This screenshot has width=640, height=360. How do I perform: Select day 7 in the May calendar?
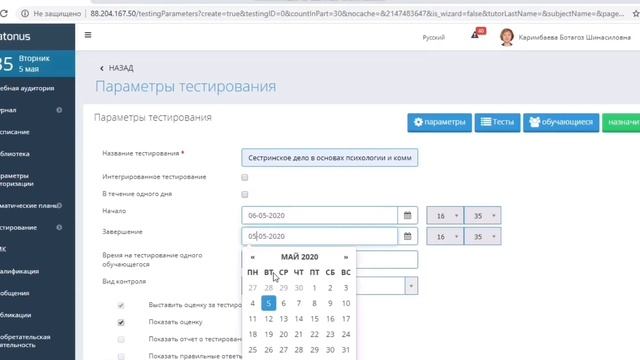coord(299,303)
